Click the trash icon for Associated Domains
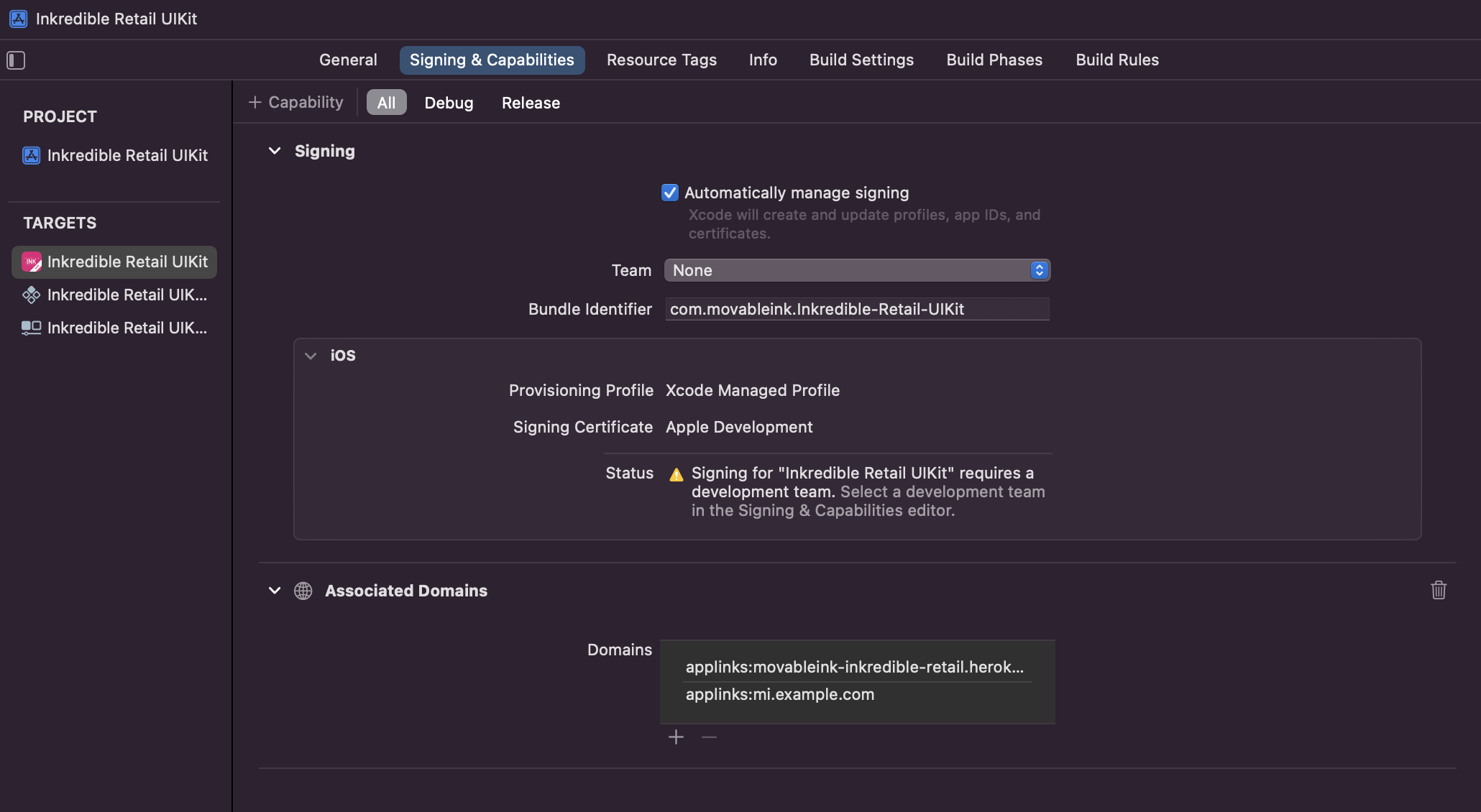This screenshot has width=1481, height=812. [x=1438, y=590]
